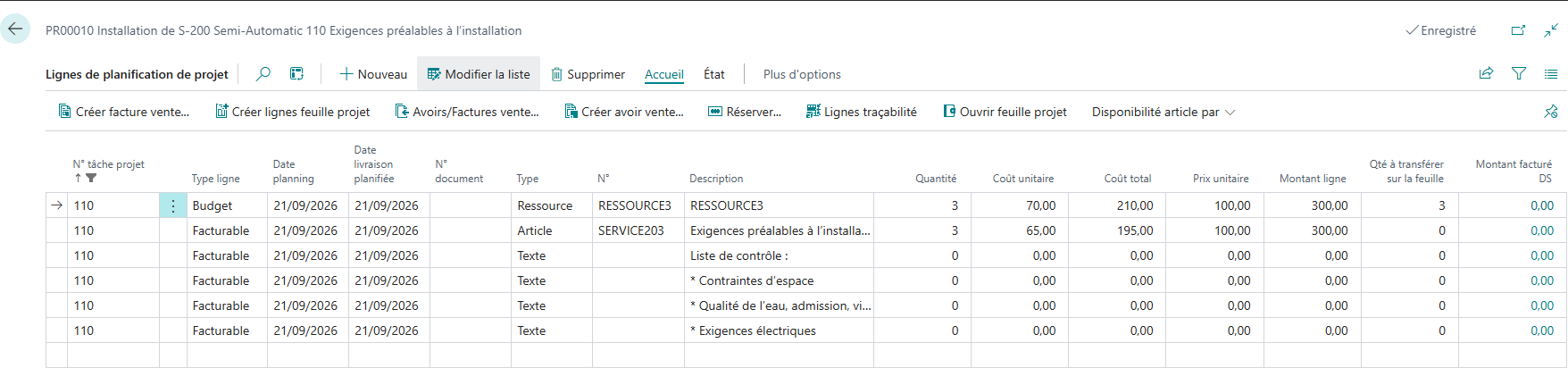
Task: Click the '* Qualité de l'eau, admission' description
Action: pyautogui.click(x=779, y=305)
